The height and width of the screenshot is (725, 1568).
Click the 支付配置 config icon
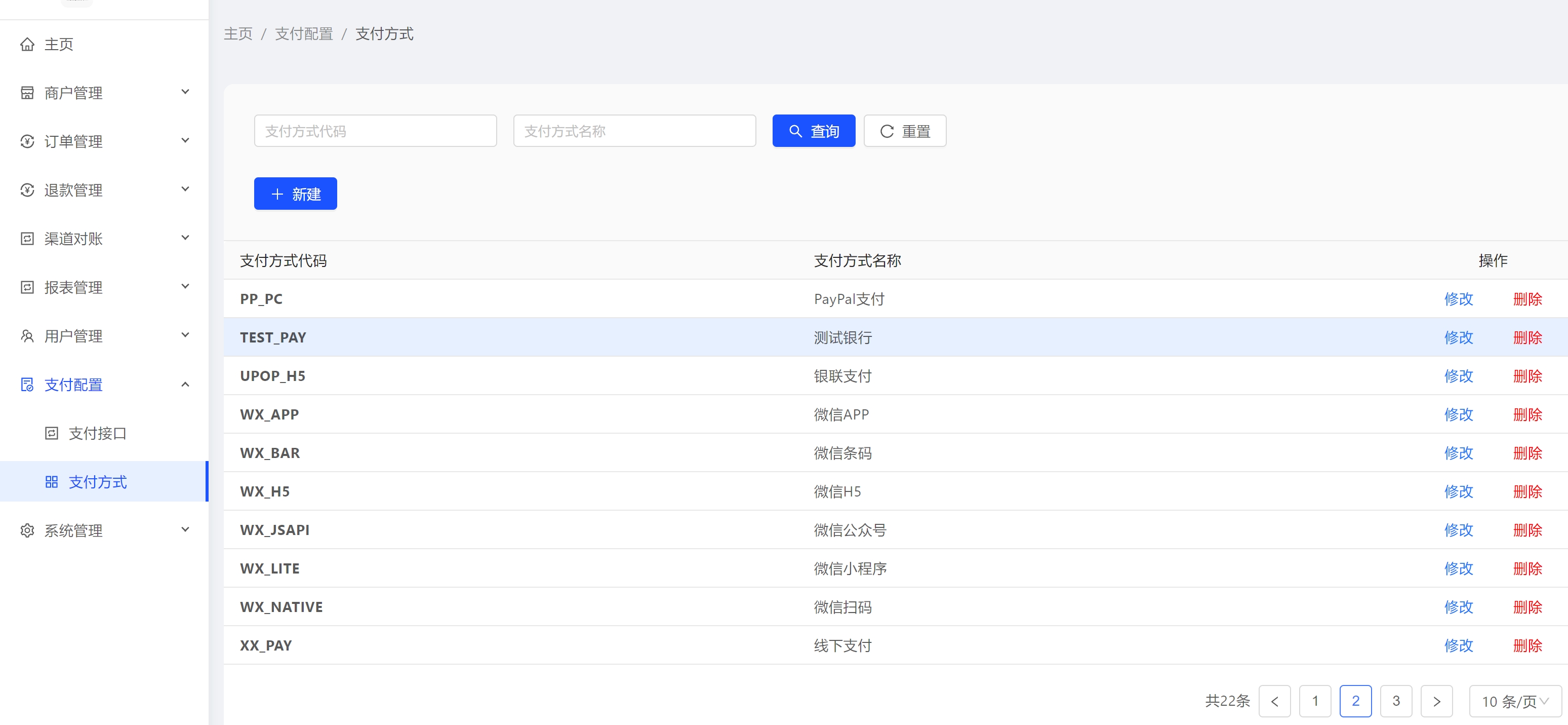click(27, 385)
